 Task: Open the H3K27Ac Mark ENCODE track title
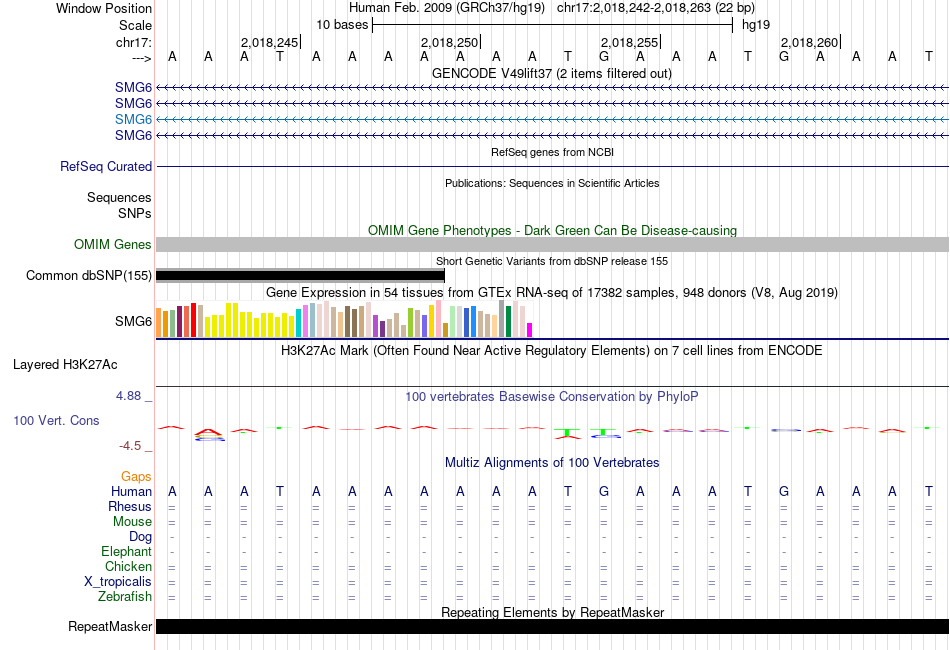[x=552, y=351]
